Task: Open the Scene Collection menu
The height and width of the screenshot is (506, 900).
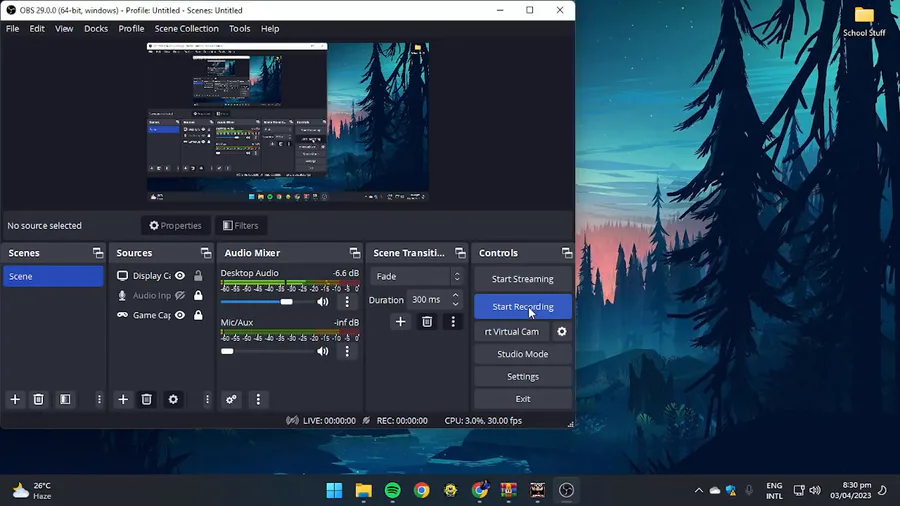Action: point(187,29)
